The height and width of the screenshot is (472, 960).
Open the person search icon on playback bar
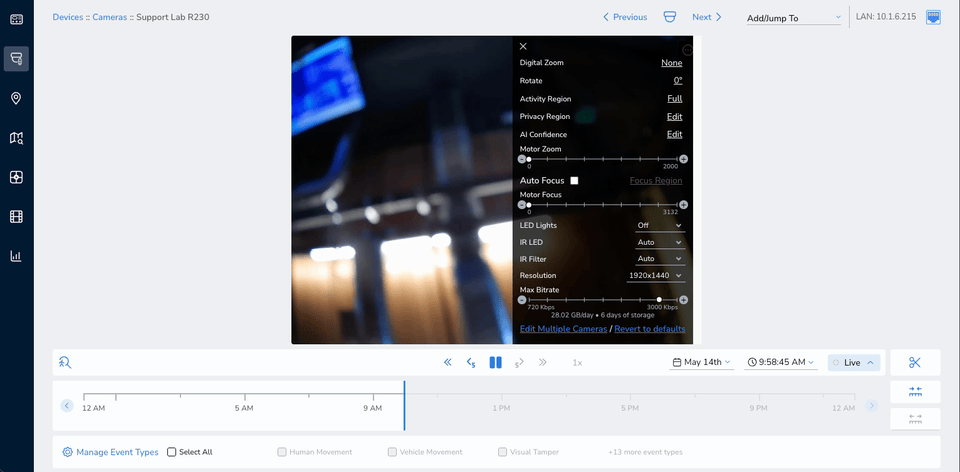[65, 362]
